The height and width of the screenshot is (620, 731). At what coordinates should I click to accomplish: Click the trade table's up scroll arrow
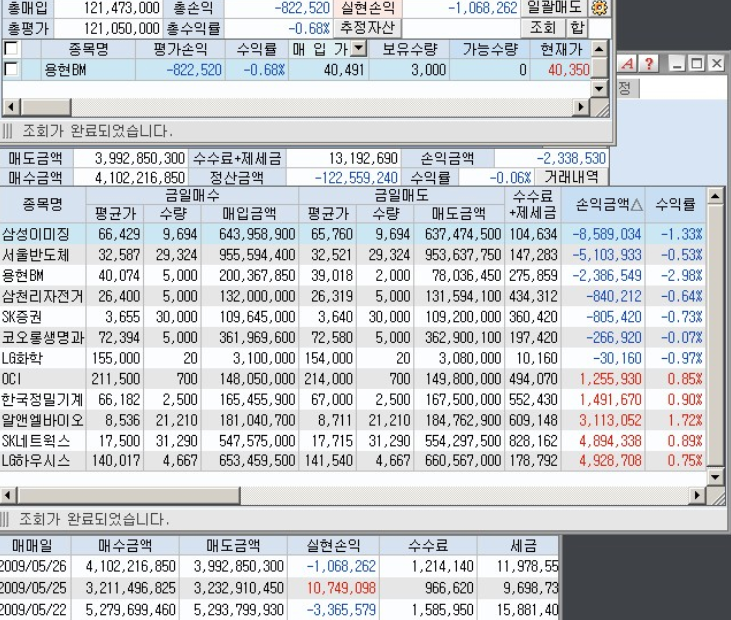[715, 196]
